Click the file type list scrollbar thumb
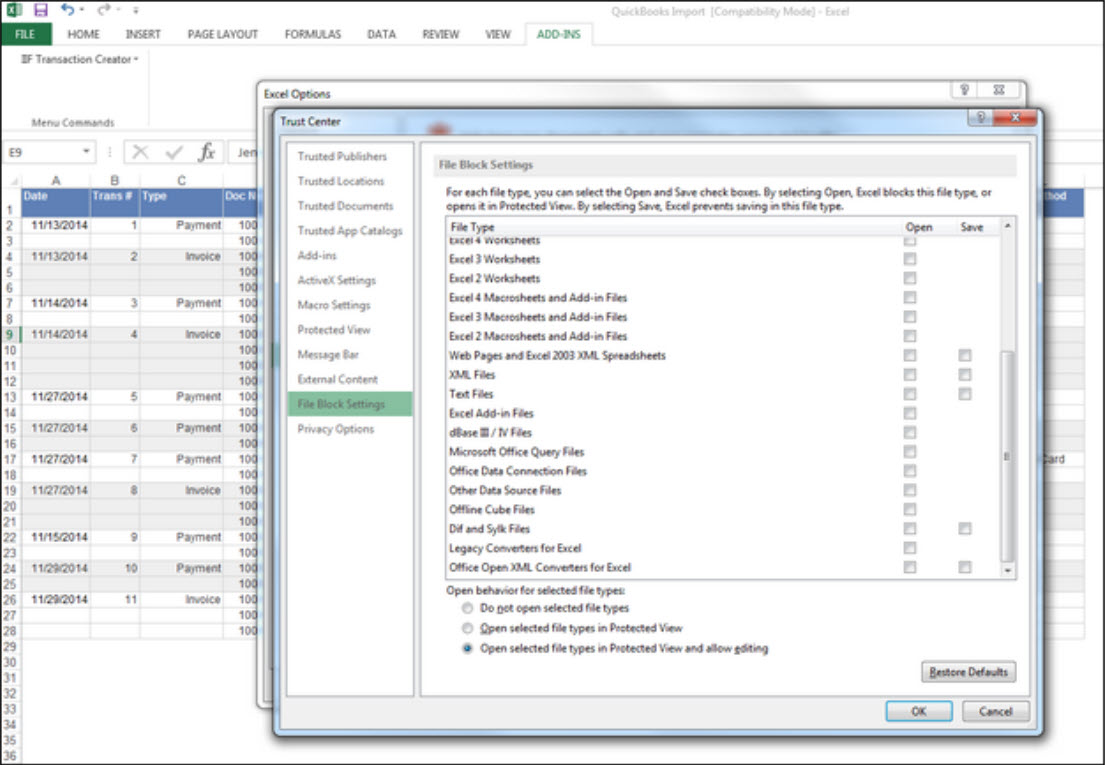This screenshot has height=765, width=1105. [1007, 456]
